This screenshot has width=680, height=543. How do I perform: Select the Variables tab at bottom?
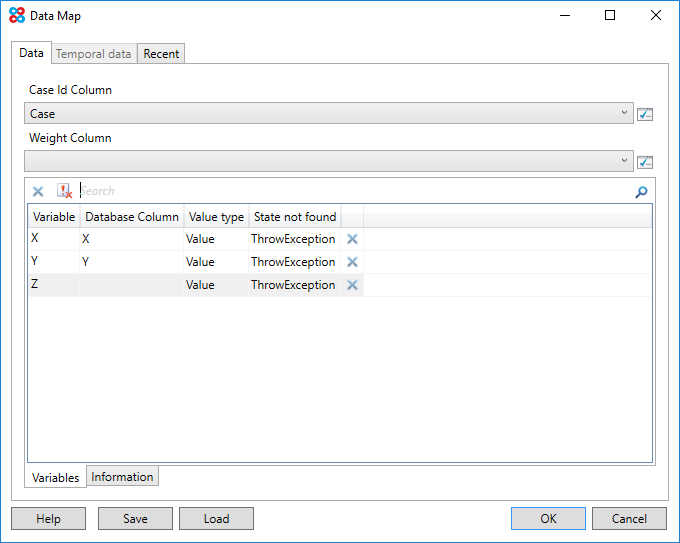tap(56, 478)
